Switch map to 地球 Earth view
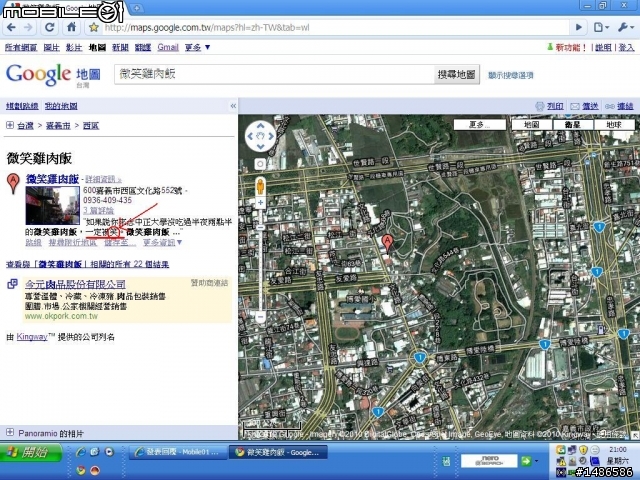The width and height of the screenshot is (640, 480). point(614,124)
